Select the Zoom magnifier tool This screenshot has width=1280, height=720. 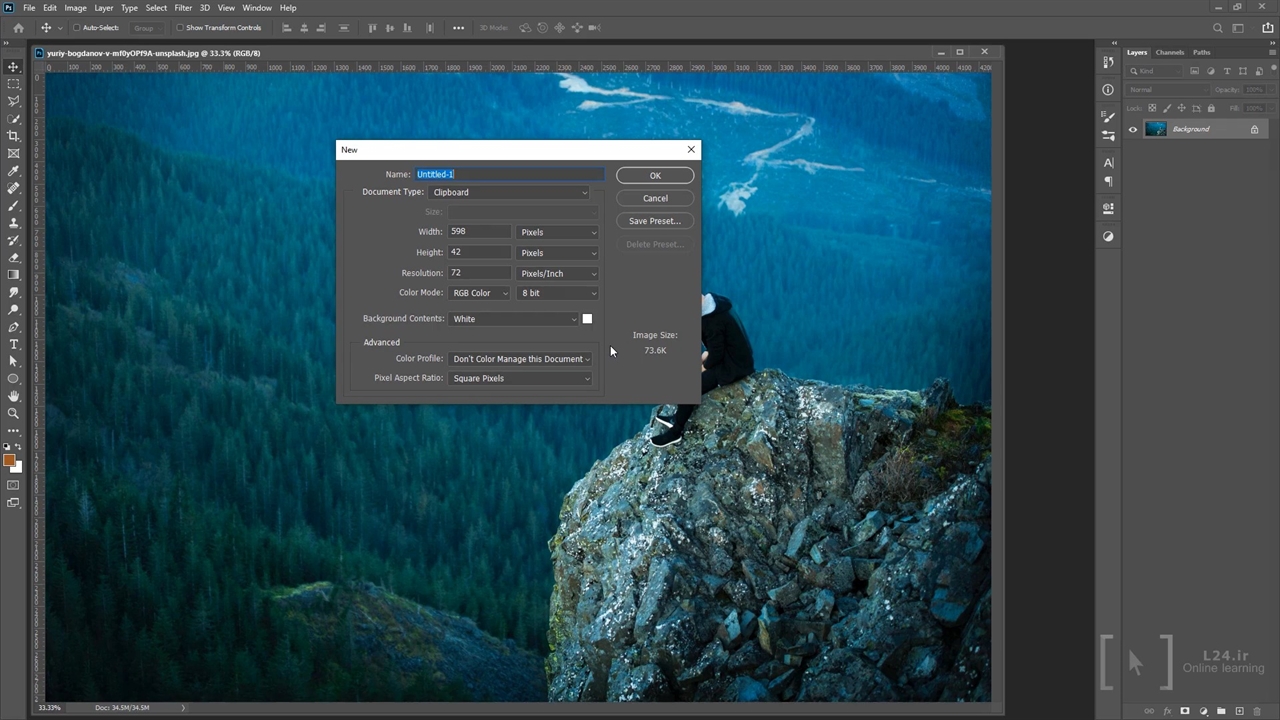[x=13, y=413]
